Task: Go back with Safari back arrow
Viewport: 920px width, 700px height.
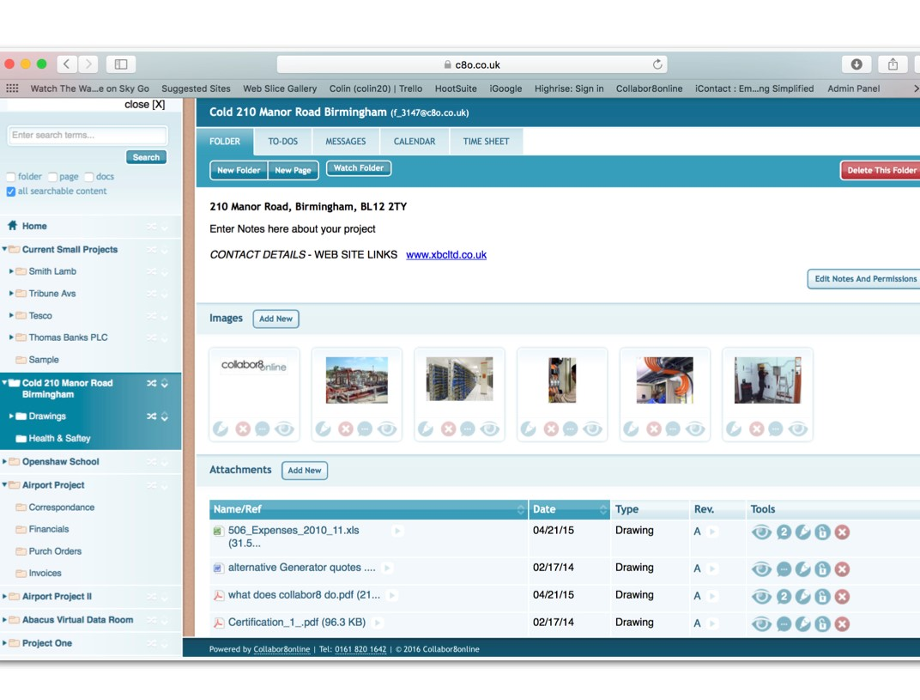Action: (67, 64)
